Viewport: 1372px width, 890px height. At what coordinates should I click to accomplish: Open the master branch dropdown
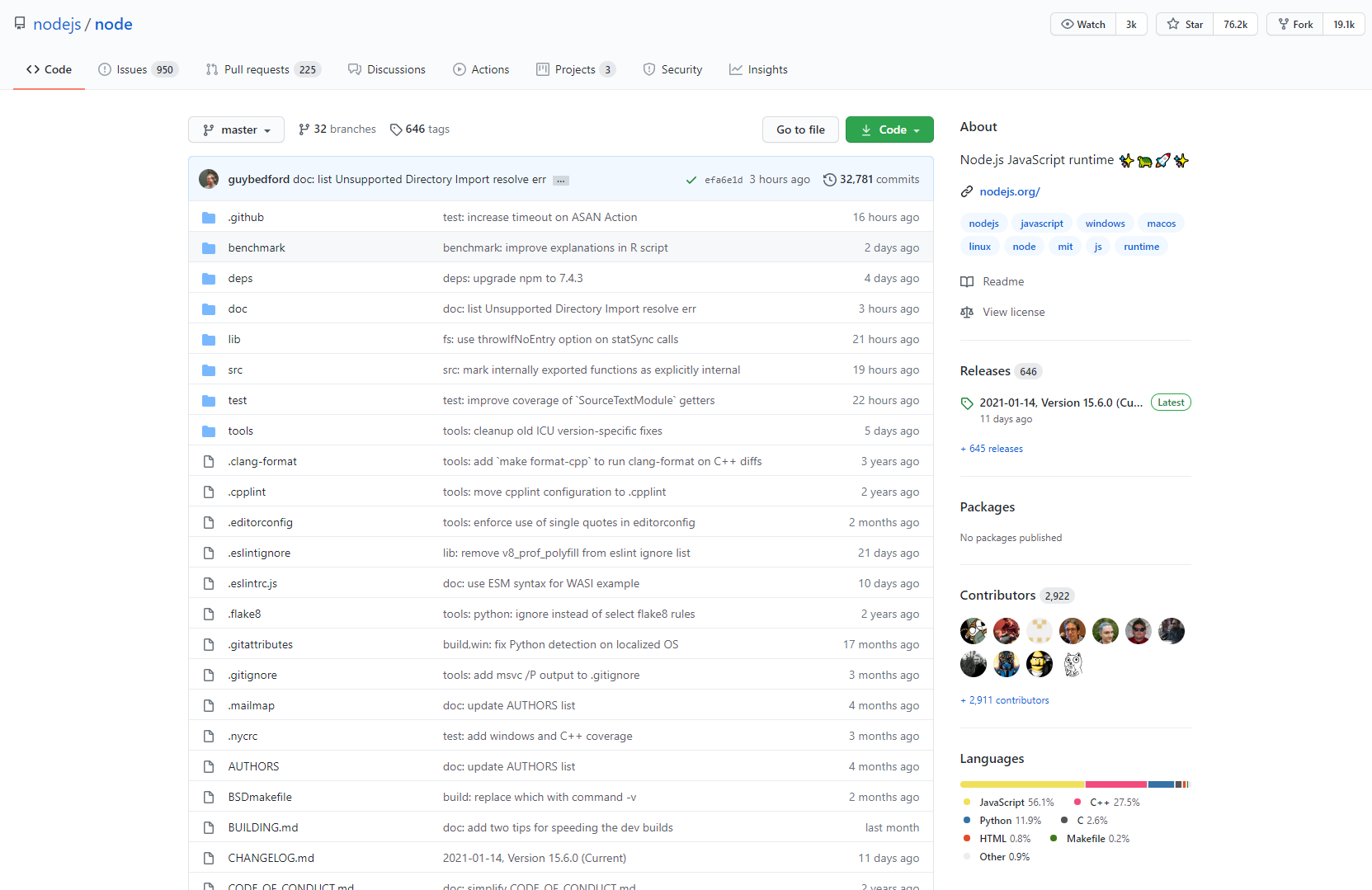(x=236, y=129)
